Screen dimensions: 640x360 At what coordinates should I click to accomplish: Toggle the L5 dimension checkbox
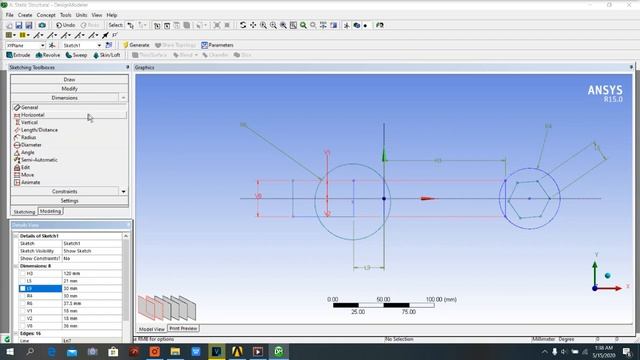[22, 281]
